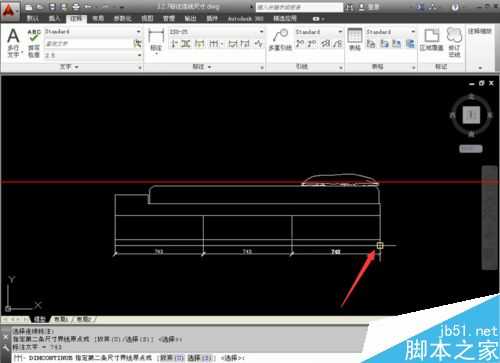Open the Output (输出) ribbon tab
Viewport: 500px width, 363px height.
(190, 19)
